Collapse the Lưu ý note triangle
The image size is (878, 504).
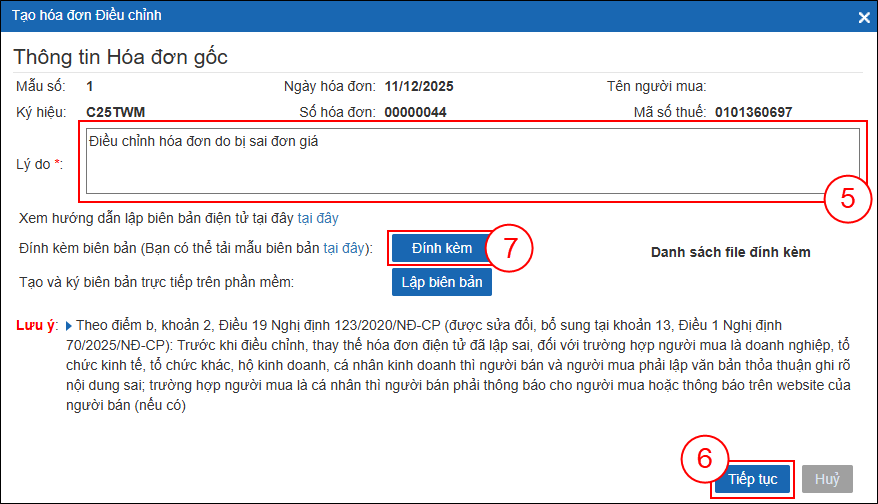pos(68,326)
